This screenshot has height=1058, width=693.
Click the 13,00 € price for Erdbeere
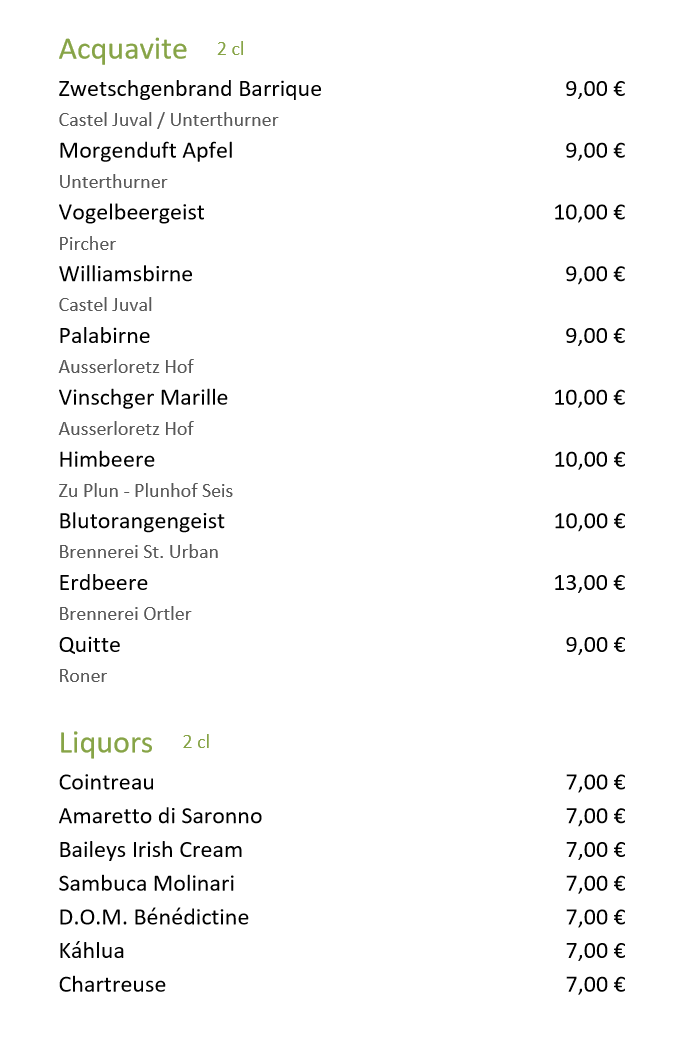pyautogui.click(x=589, y=583)
